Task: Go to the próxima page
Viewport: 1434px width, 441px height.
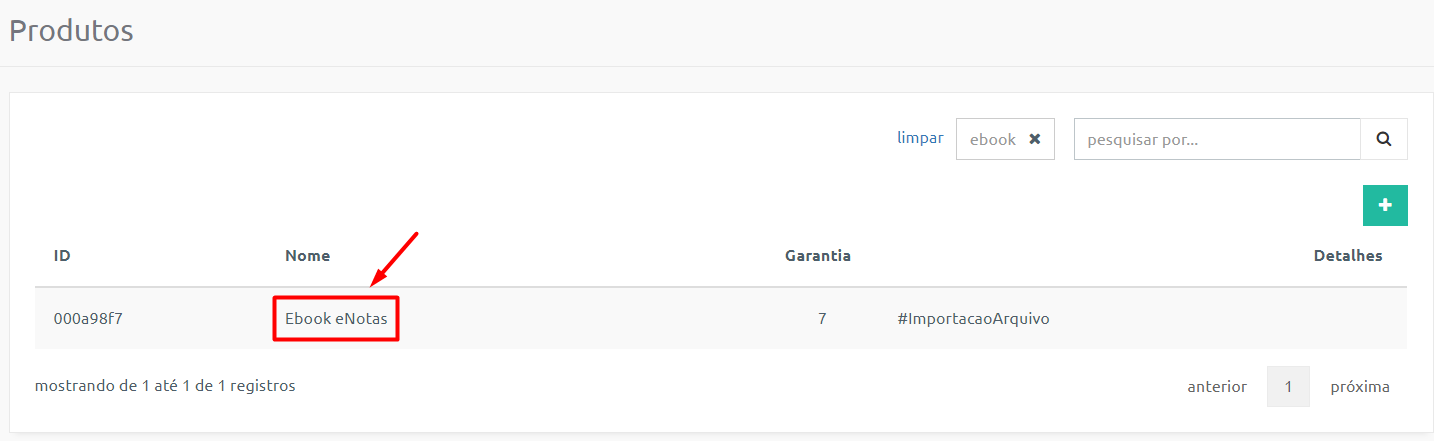Action: [1360, 386]
